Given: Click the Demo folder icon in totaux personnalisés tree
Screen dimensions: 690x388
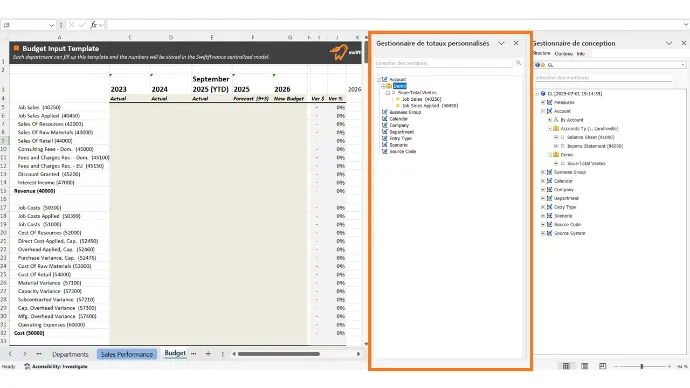Looking at the screenshot, I should [389, 86].
